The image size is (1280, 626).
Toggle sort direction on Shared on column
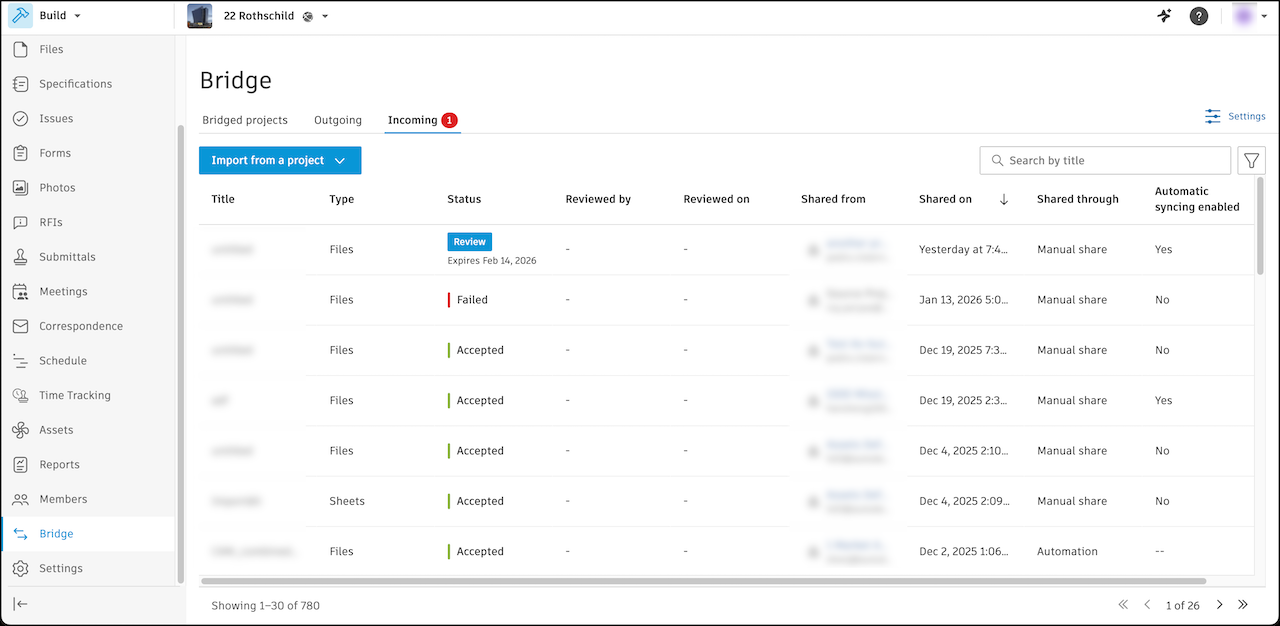[1004, 199]
